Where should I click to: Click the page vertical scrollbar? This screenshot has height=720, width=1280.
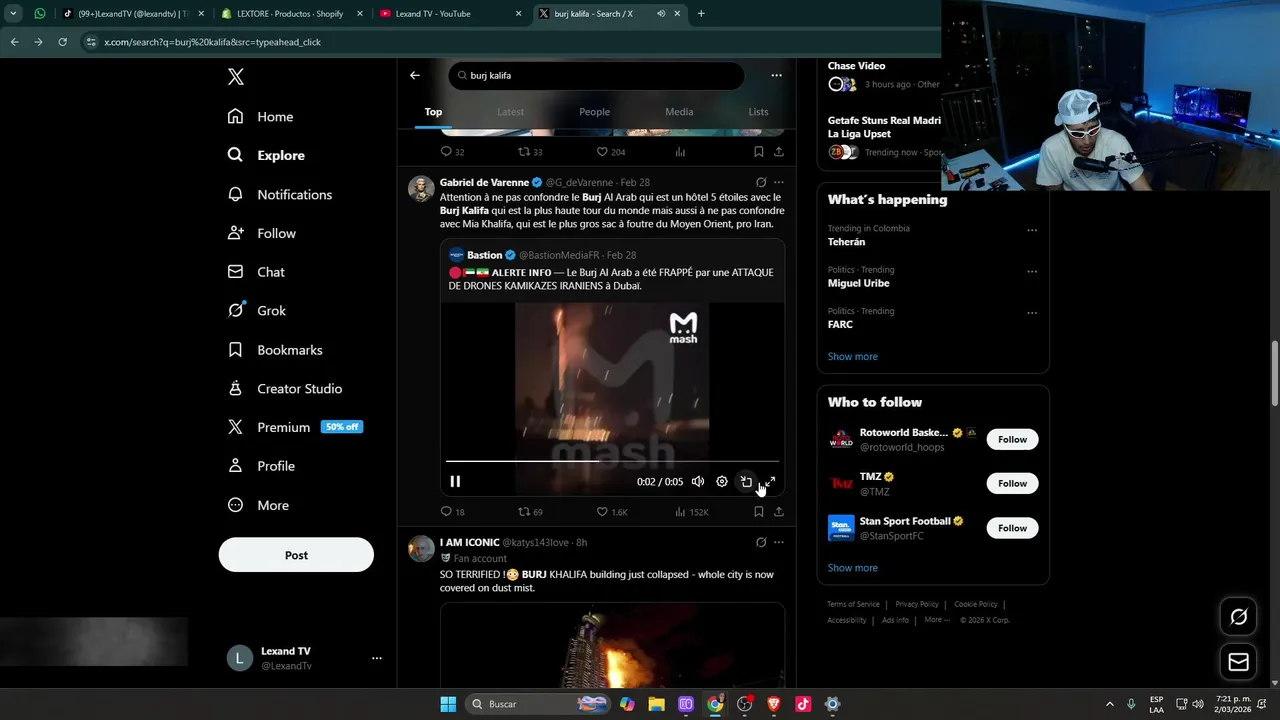1274,374
